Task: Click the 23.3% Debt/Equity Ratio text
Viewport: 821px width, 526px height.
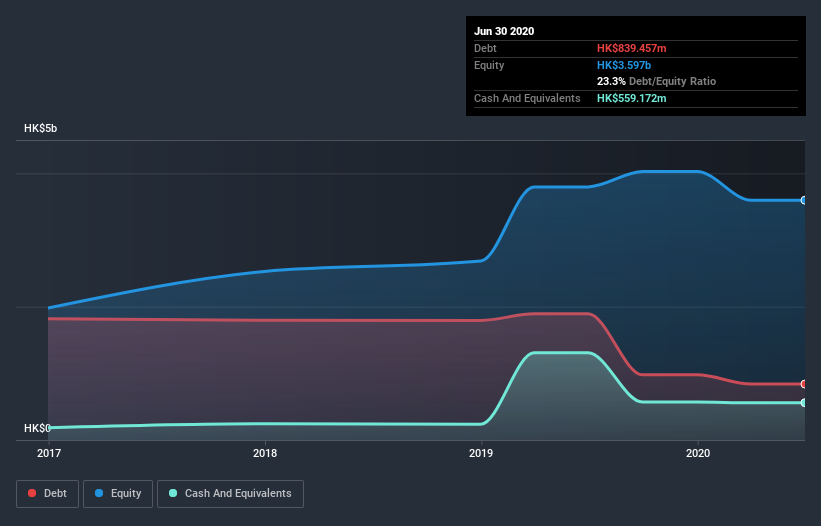Action: click(656, 81)
